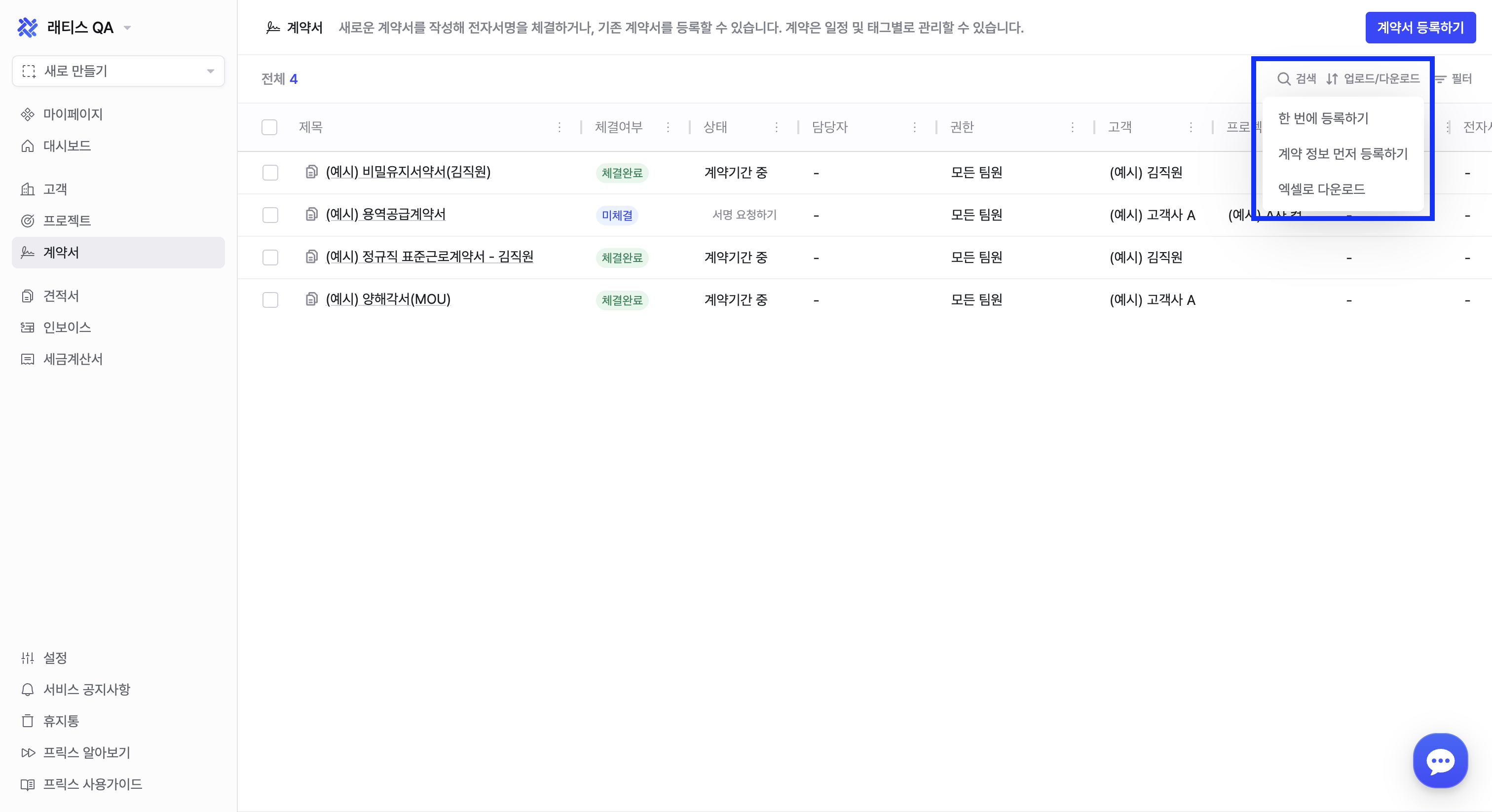Screen dimensions: 1492x812
Task: Choose 엑셀로 다운로드 from the menu
Action: [x=1321, y=189]
